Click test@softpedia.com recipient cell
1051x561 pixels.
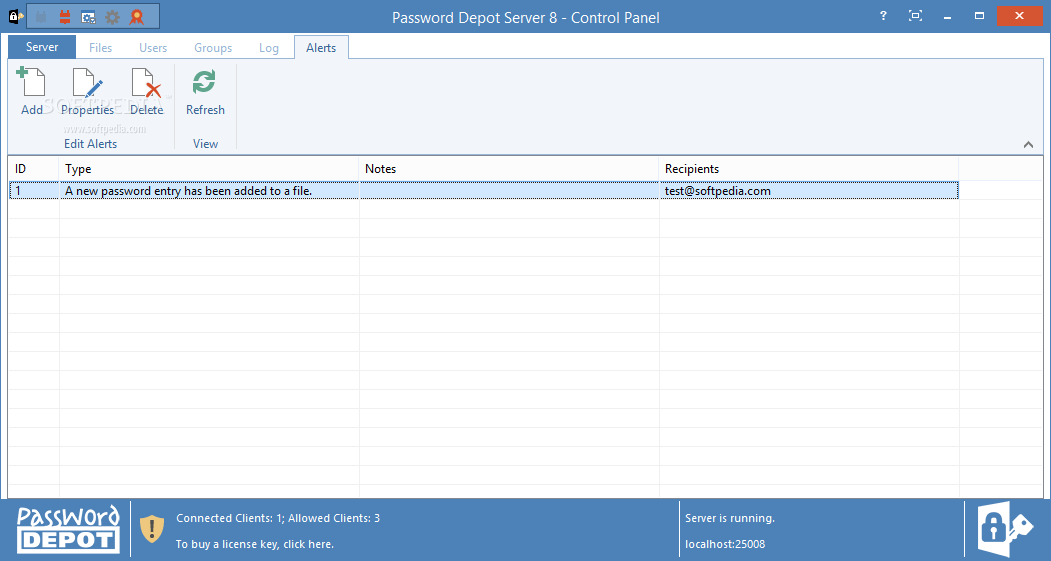[809, 191]
